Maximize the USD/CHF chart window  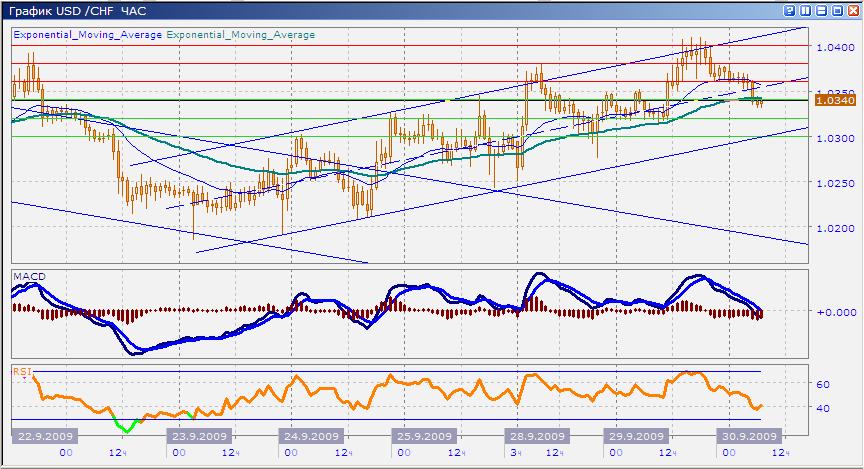[836, 10]
